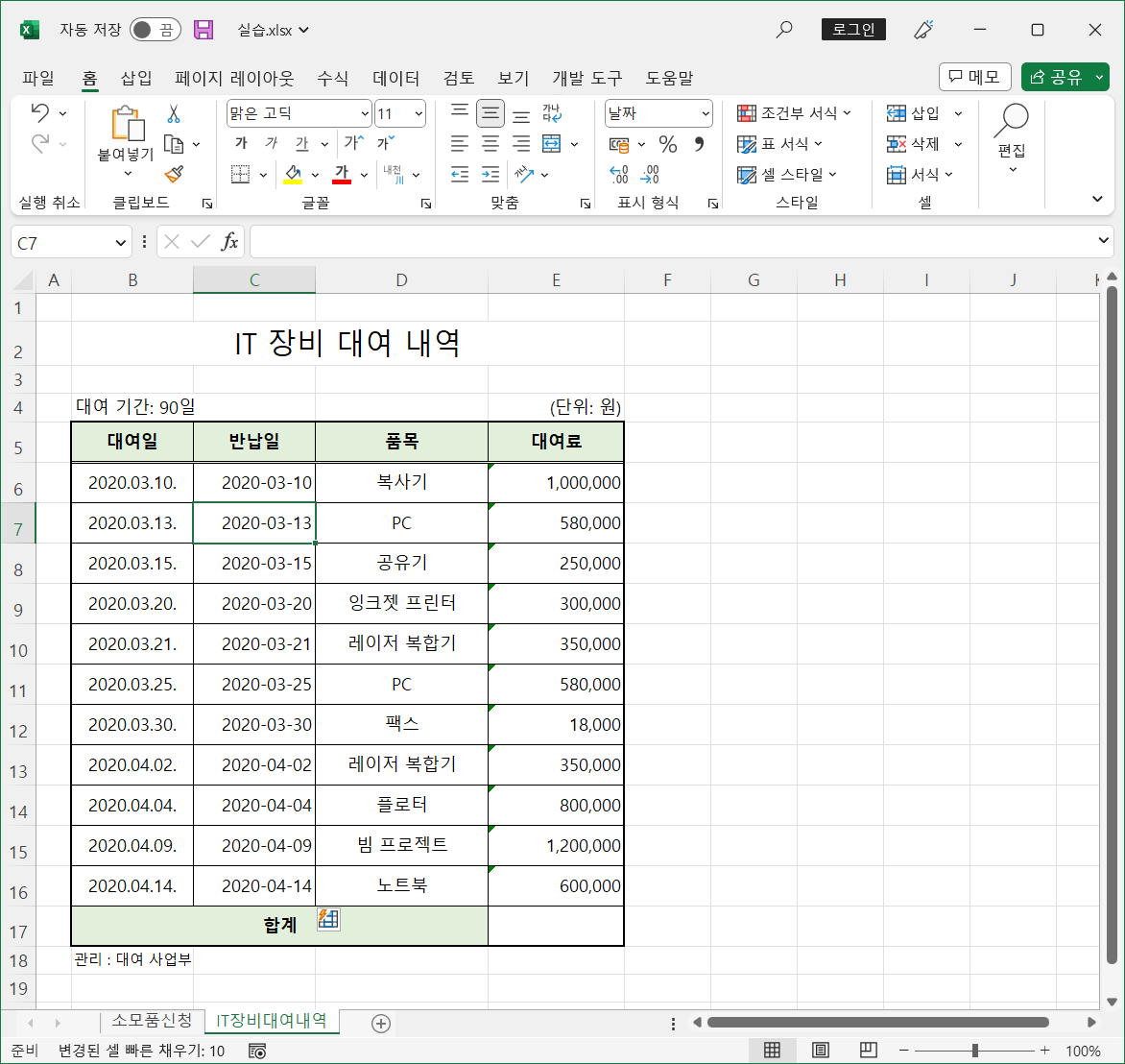
Task: Toggle top vertical alignment
Action: coord(459,112)
